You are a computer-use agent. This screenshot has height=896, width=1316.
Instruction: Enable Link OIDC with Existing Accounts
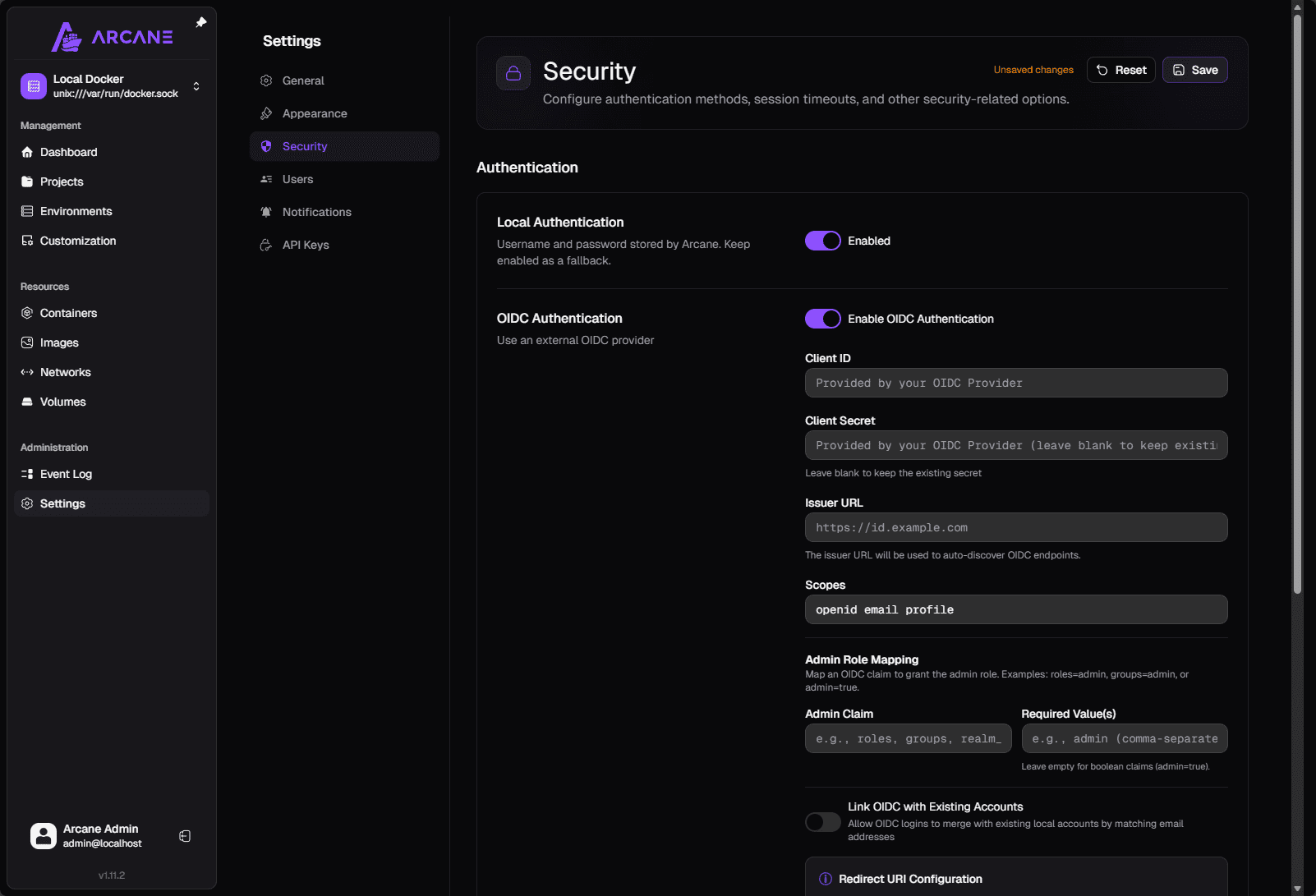(x=822, y=822)
